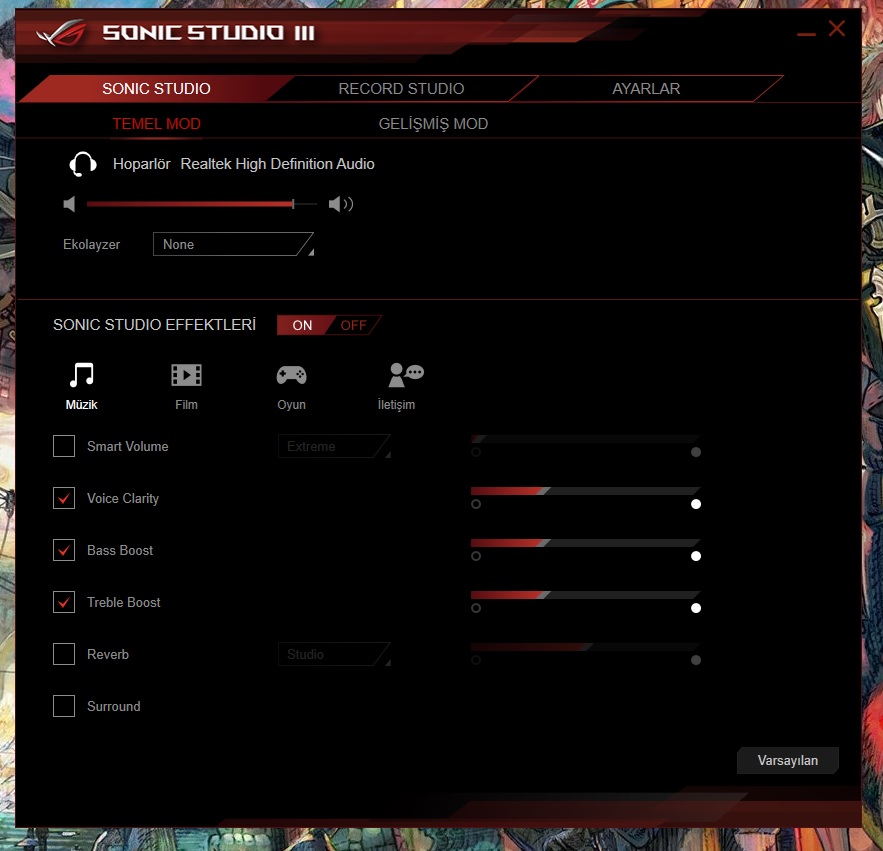Uncheck the Bass Boost checkbox

tap(64, 550)
